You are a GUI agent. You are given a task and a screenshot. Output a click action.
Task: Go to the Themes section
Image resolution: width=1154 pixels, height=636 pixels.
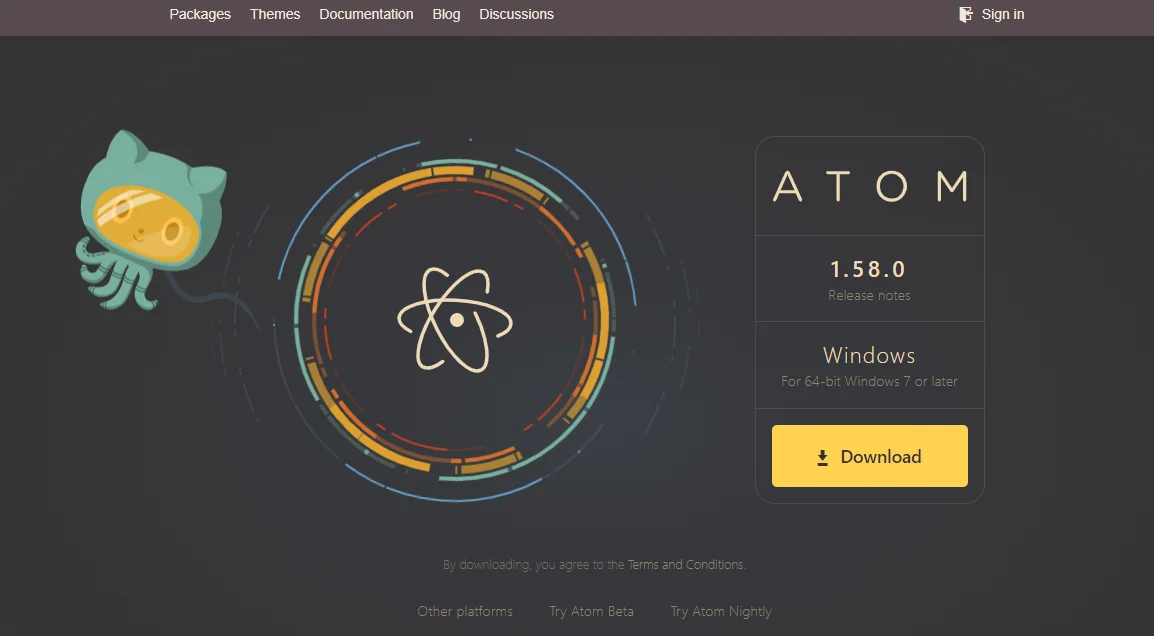(275, 14)
